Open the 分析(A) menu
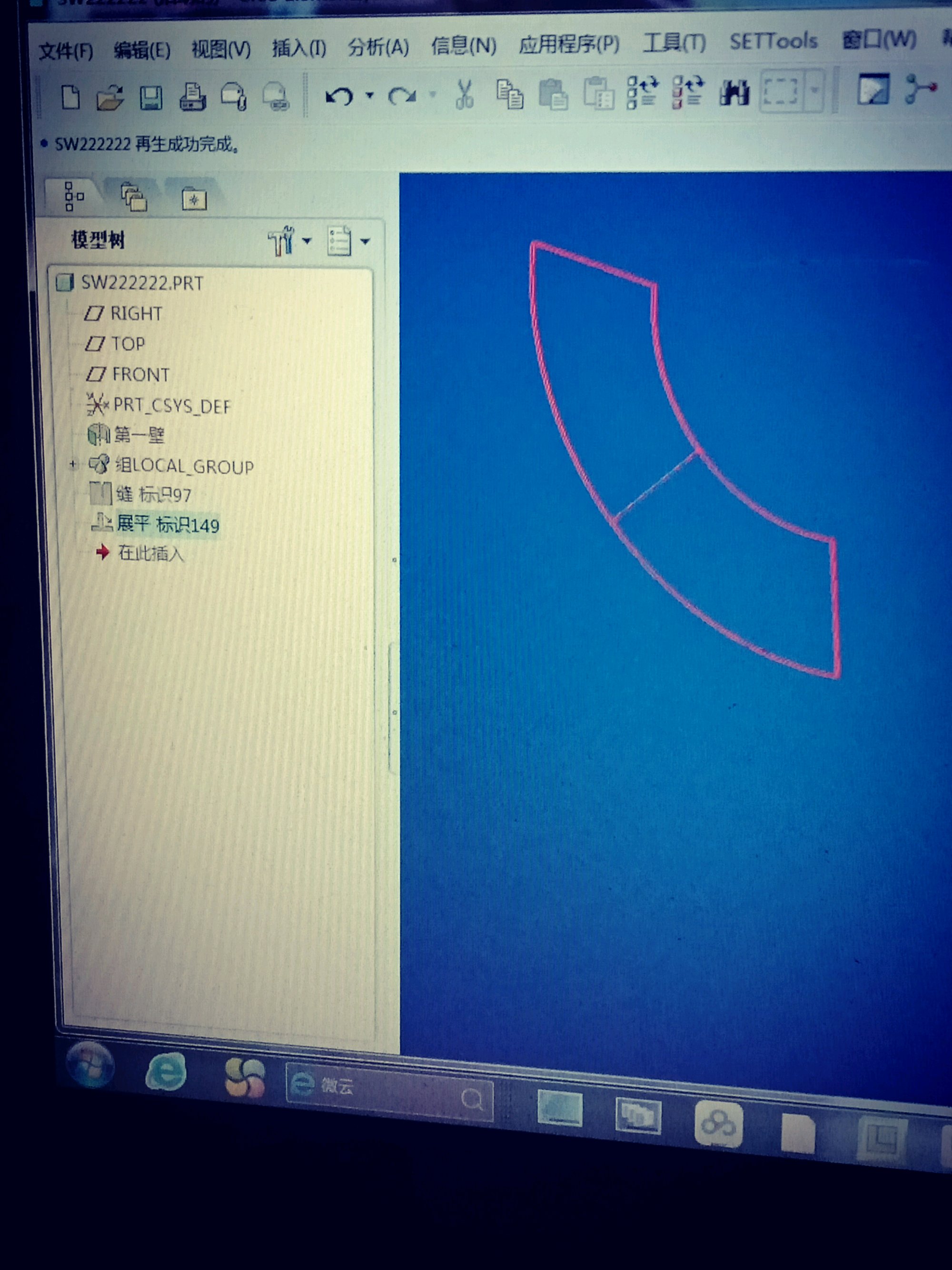 tap(378, 48)
